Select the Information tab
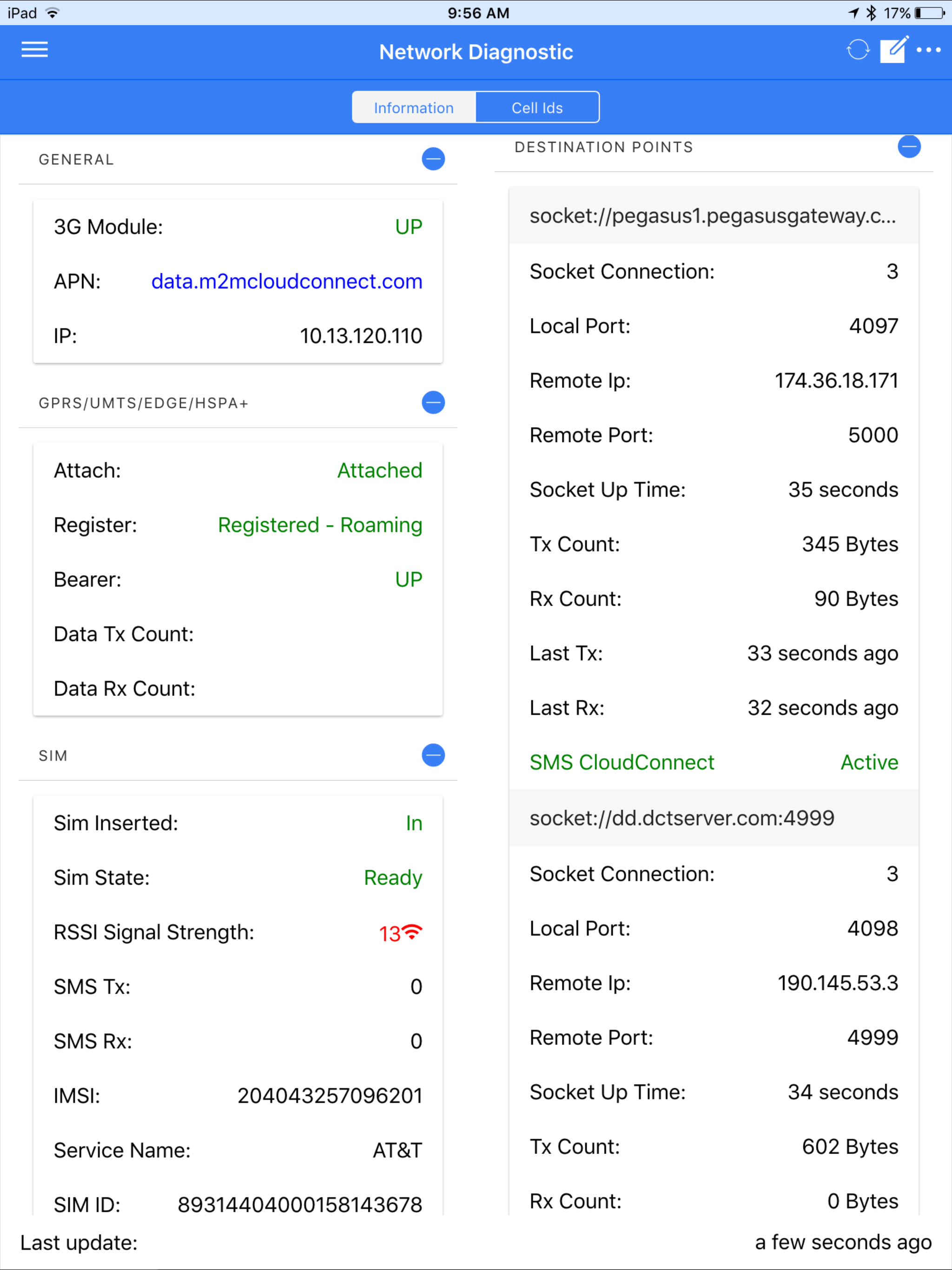952x1270 pixels. point(413,107)
